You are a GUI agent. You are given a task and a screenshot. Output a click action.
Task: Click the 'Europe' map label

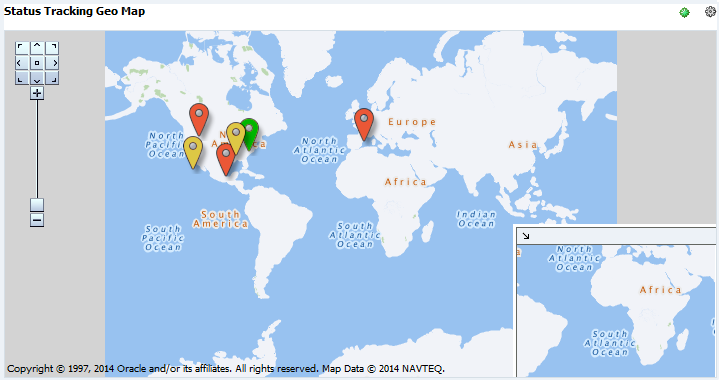[412, 122]
